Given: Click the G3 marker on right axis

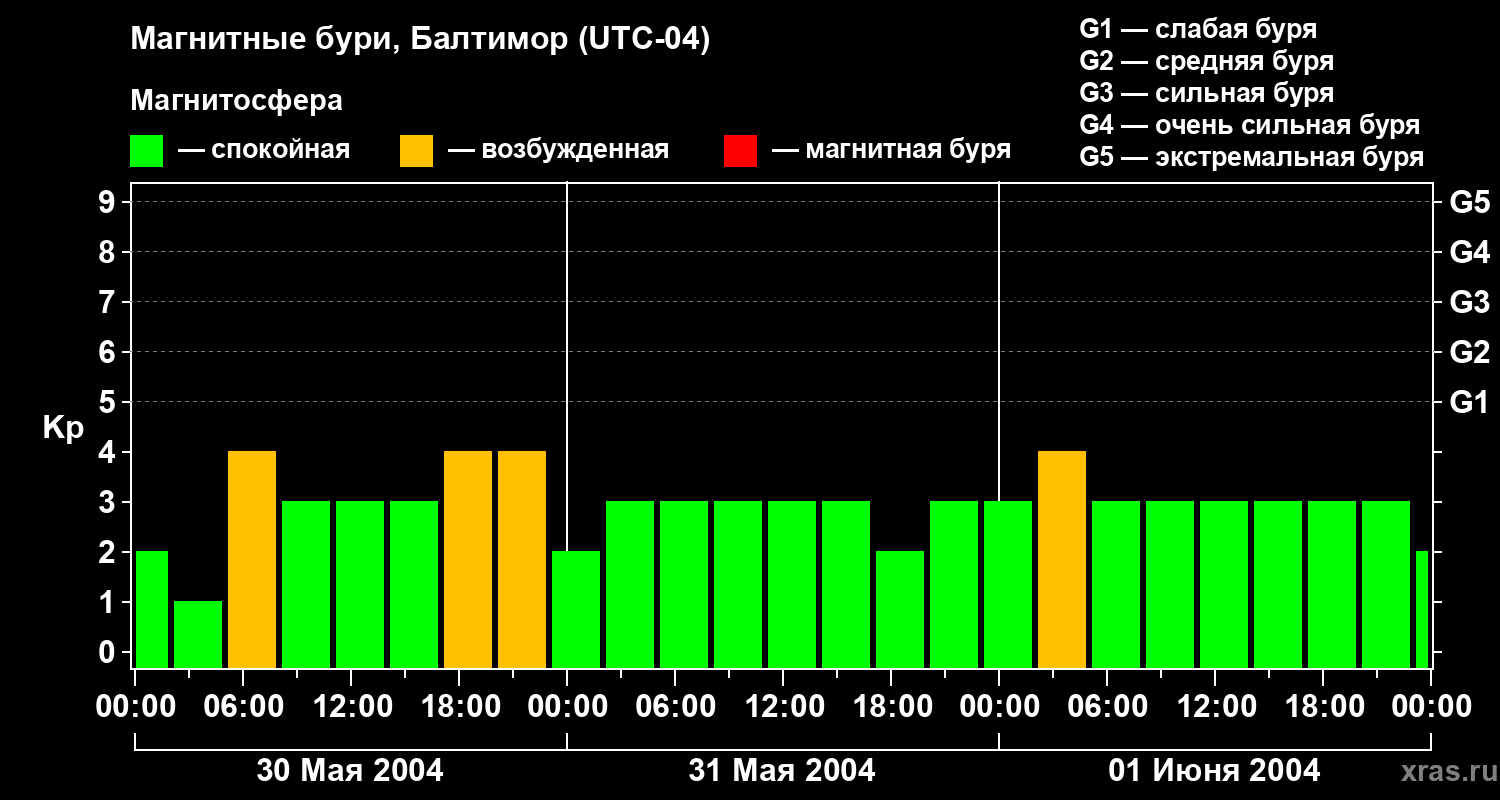Looking at the screenshot, I should click(x=1469, y=302).
